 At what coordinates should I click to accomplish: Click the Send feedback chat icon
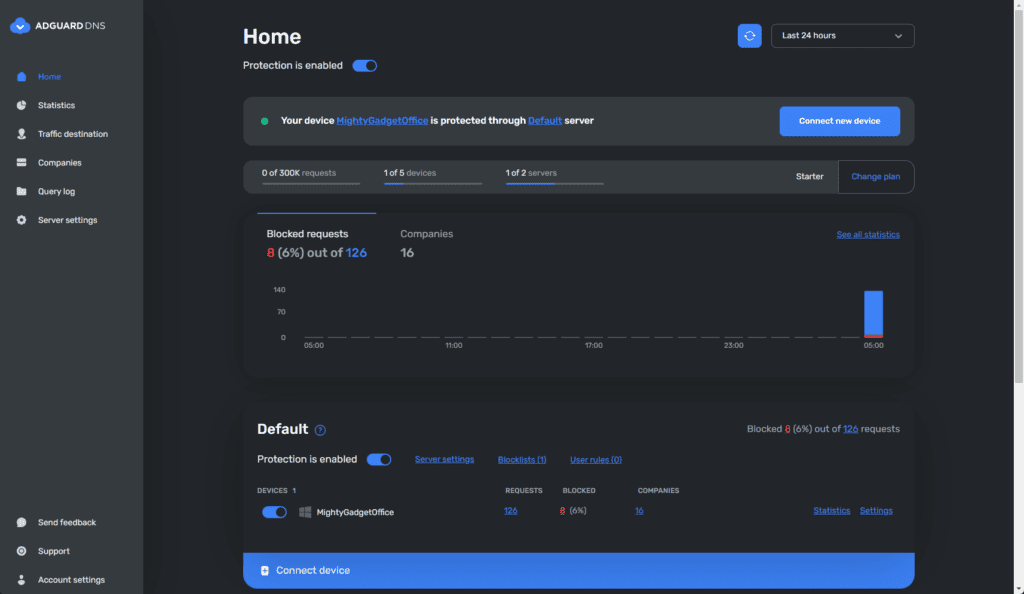22,522
